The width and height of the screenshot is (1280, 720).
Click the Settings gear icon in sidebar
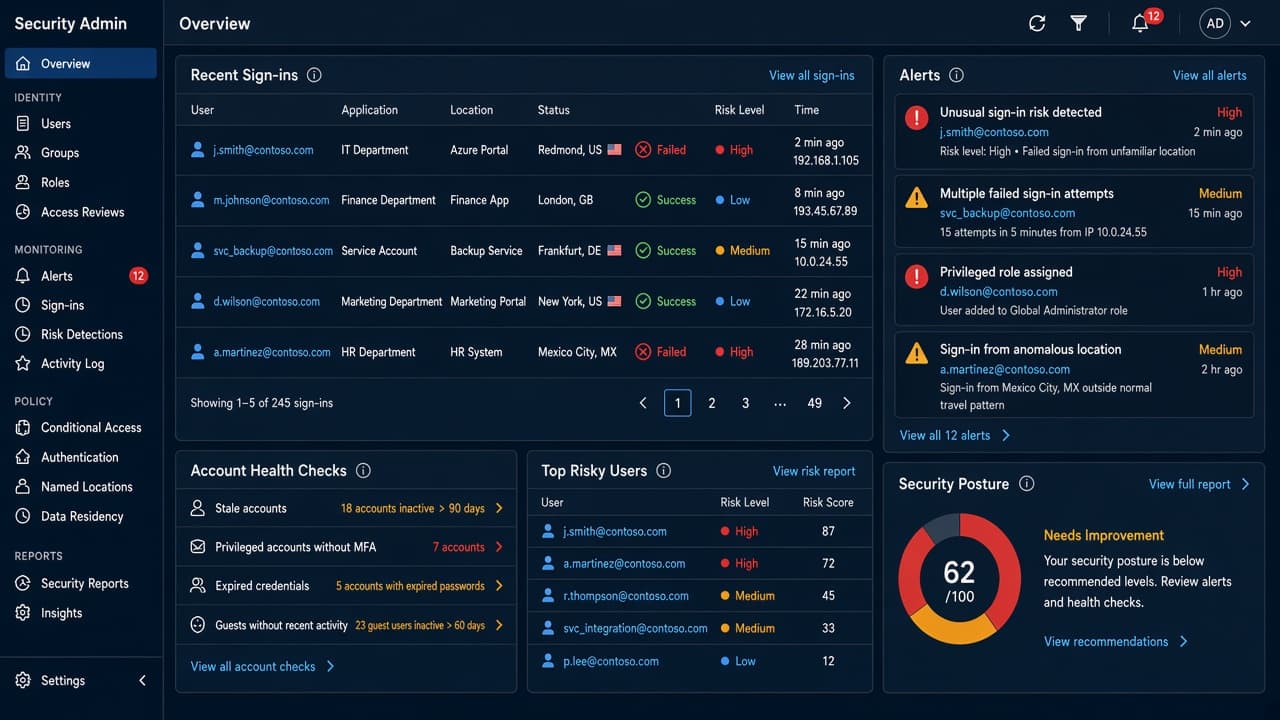pos(23,680)
